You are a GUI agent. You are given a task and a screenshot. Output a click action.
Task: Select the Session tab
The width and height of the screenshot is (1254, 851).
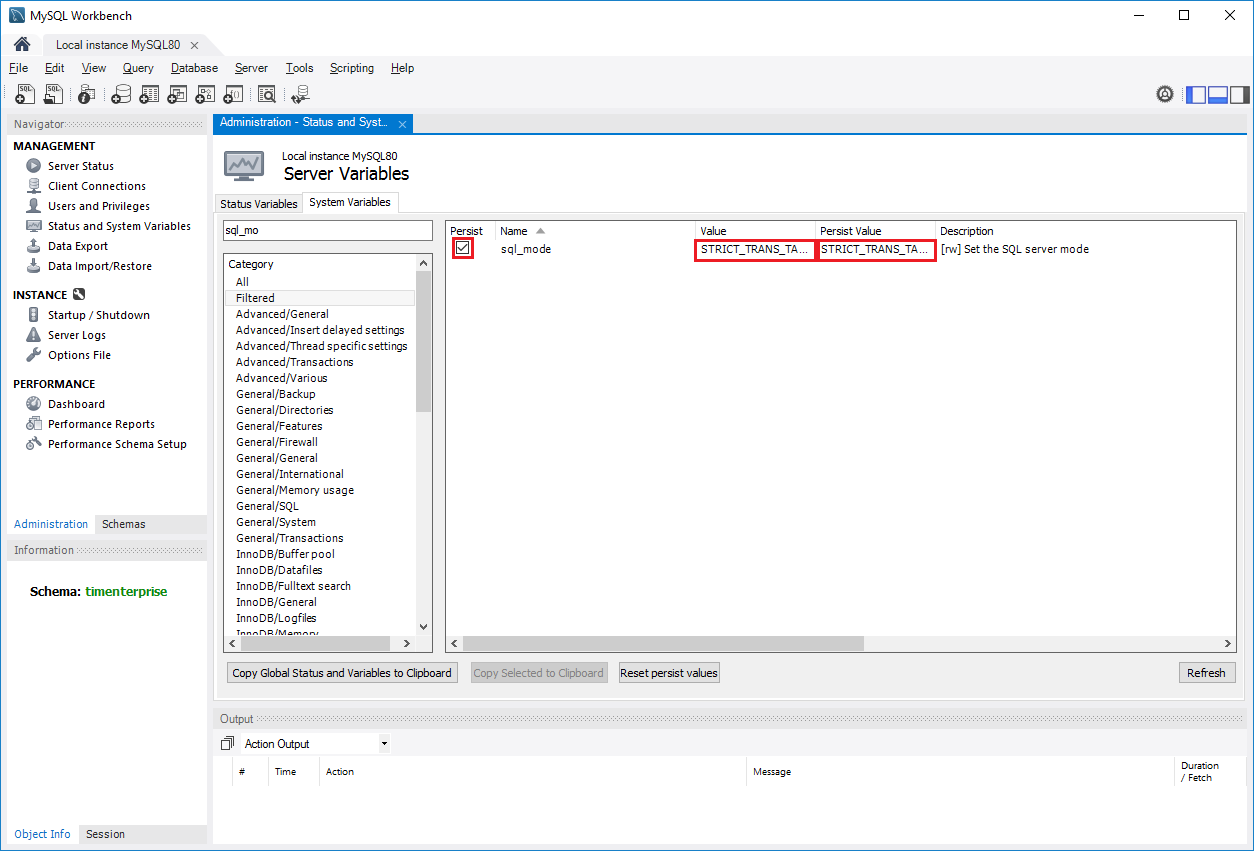105,834
